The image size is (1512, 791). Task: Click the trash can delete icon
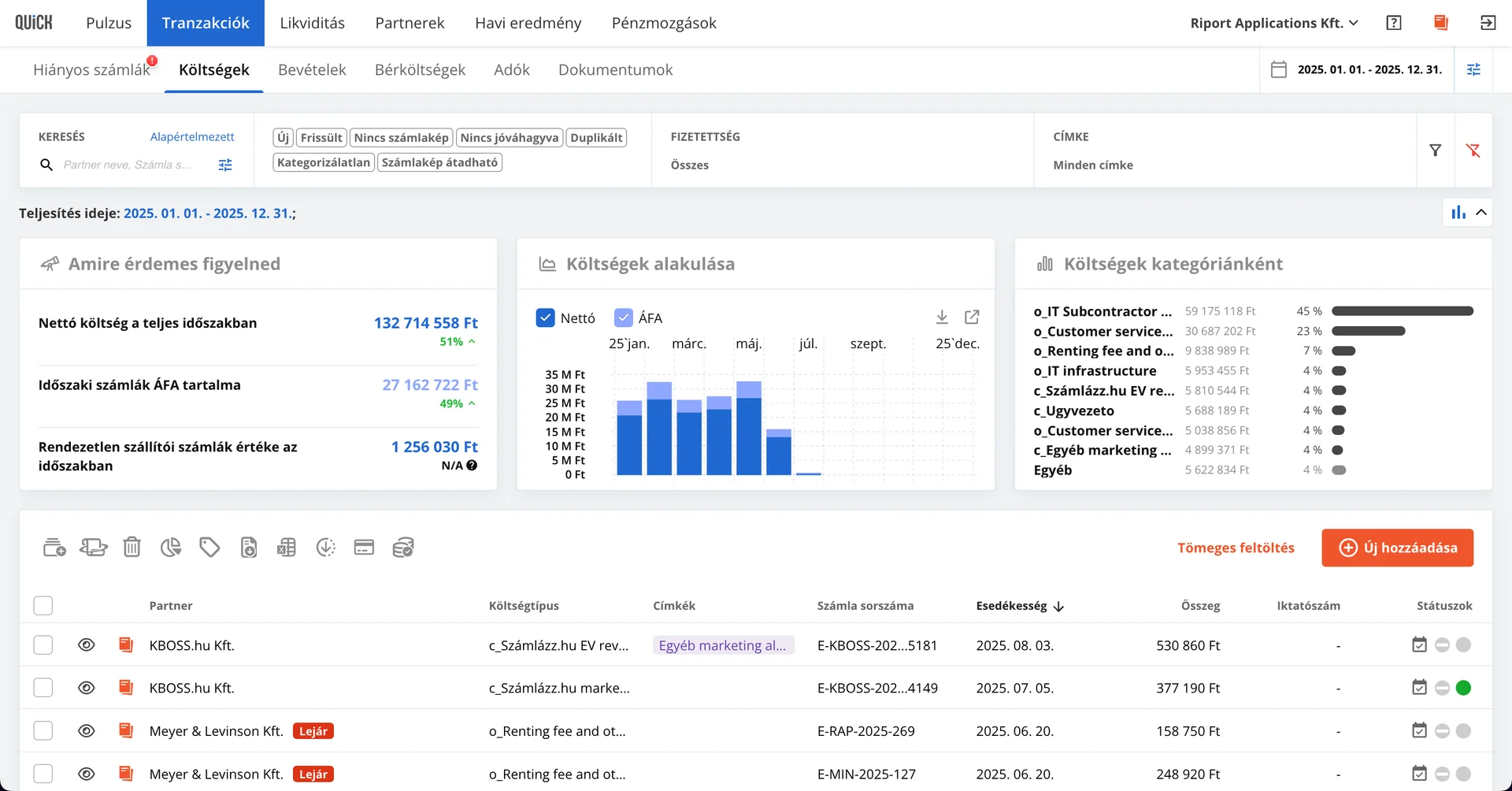click(132, 547)
